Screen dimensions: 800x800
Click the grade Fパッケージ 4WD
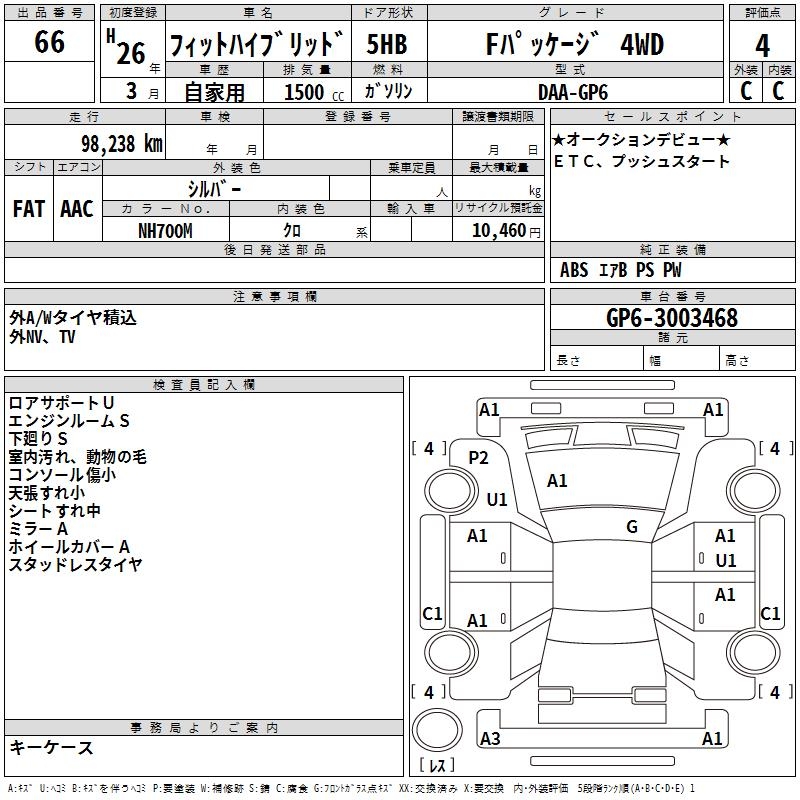pos(575,44)
